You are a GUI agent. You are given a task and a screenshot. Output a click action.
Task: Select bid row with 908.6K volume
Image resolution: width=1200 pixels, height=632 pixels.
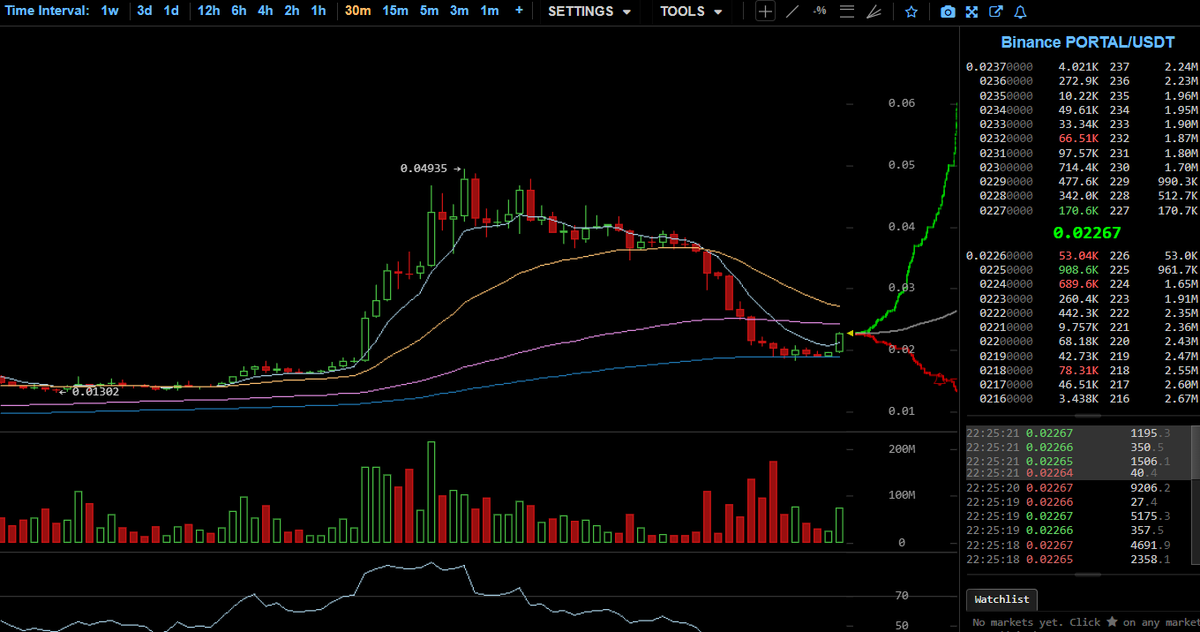tap(1081, 269)
